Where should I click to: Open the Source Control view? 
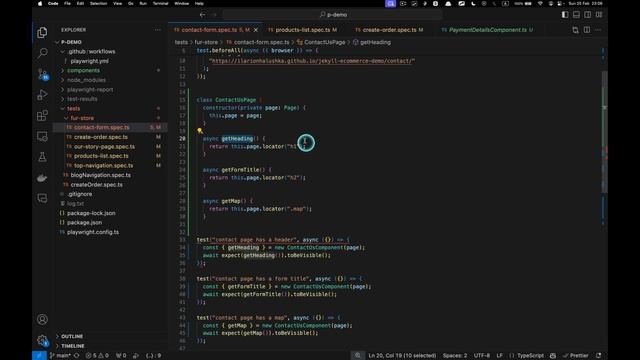pos(42,74)
